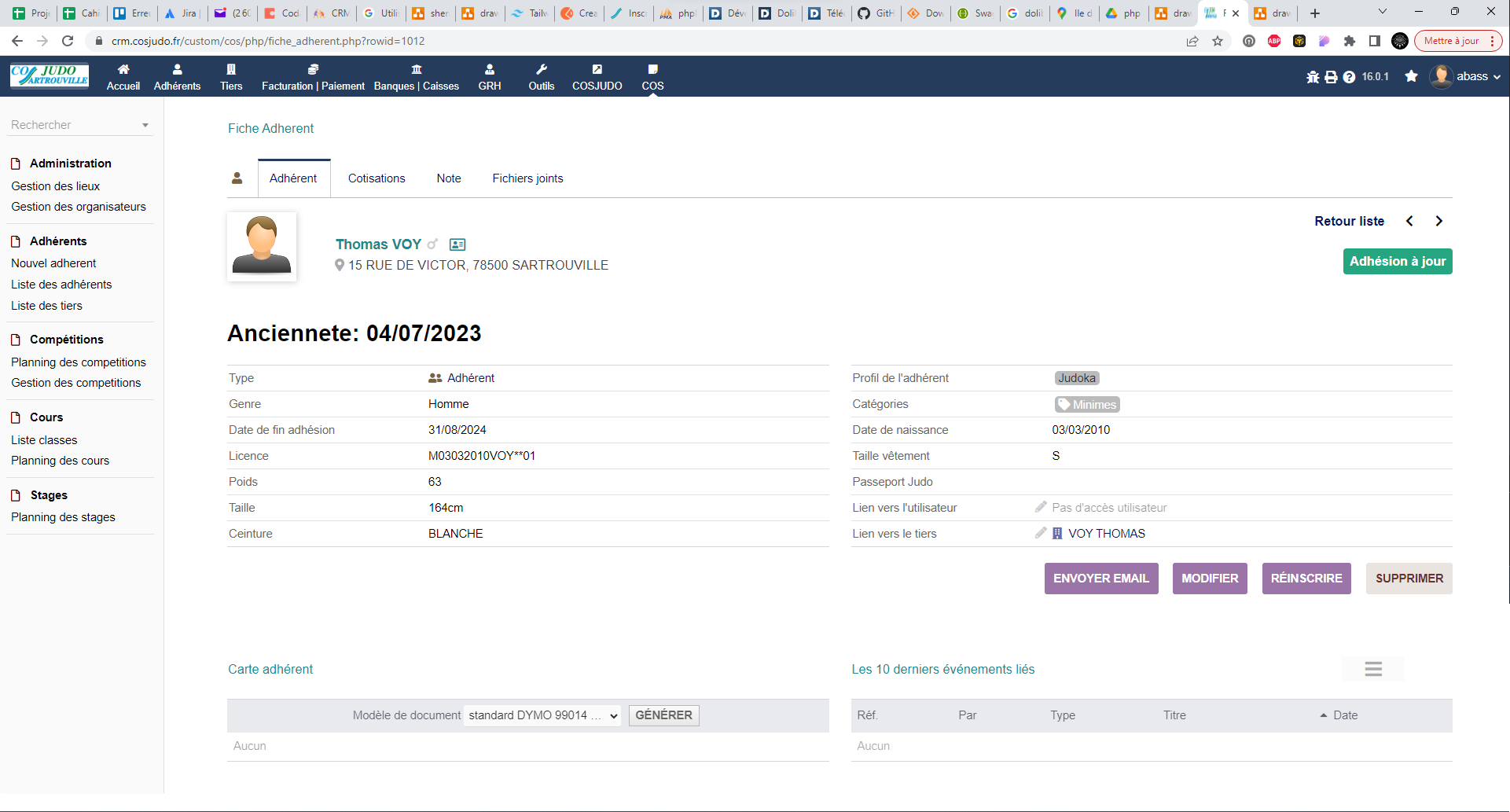Open the Accueil home icon
The width and height of the screenshot is (1510, 812).
click(123, 77)
